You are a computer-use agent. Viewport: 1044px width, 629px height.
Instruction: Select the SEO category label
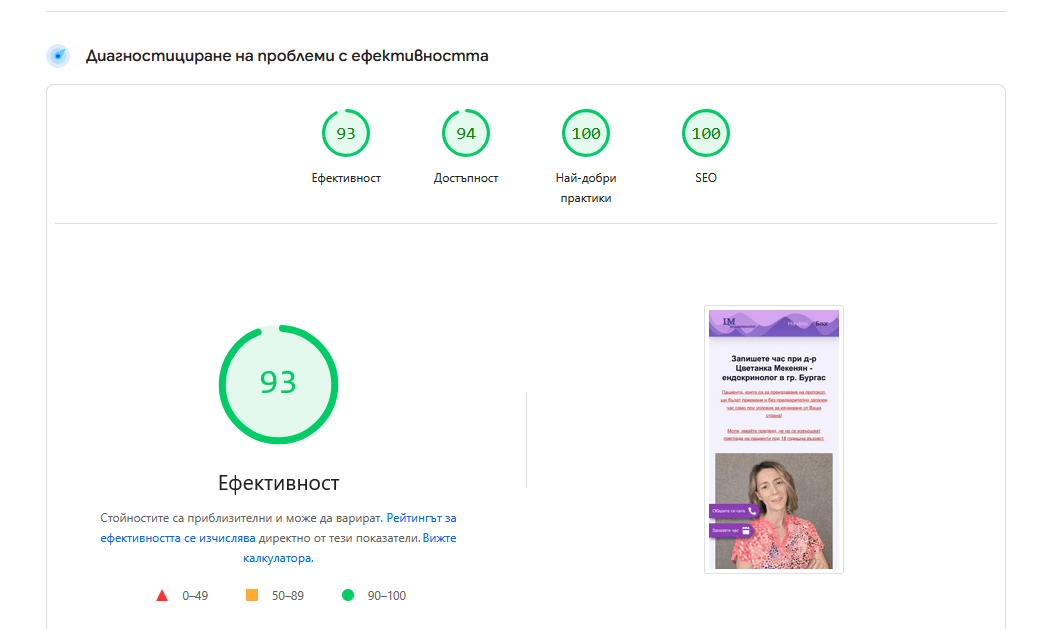(x=706, y=178)
